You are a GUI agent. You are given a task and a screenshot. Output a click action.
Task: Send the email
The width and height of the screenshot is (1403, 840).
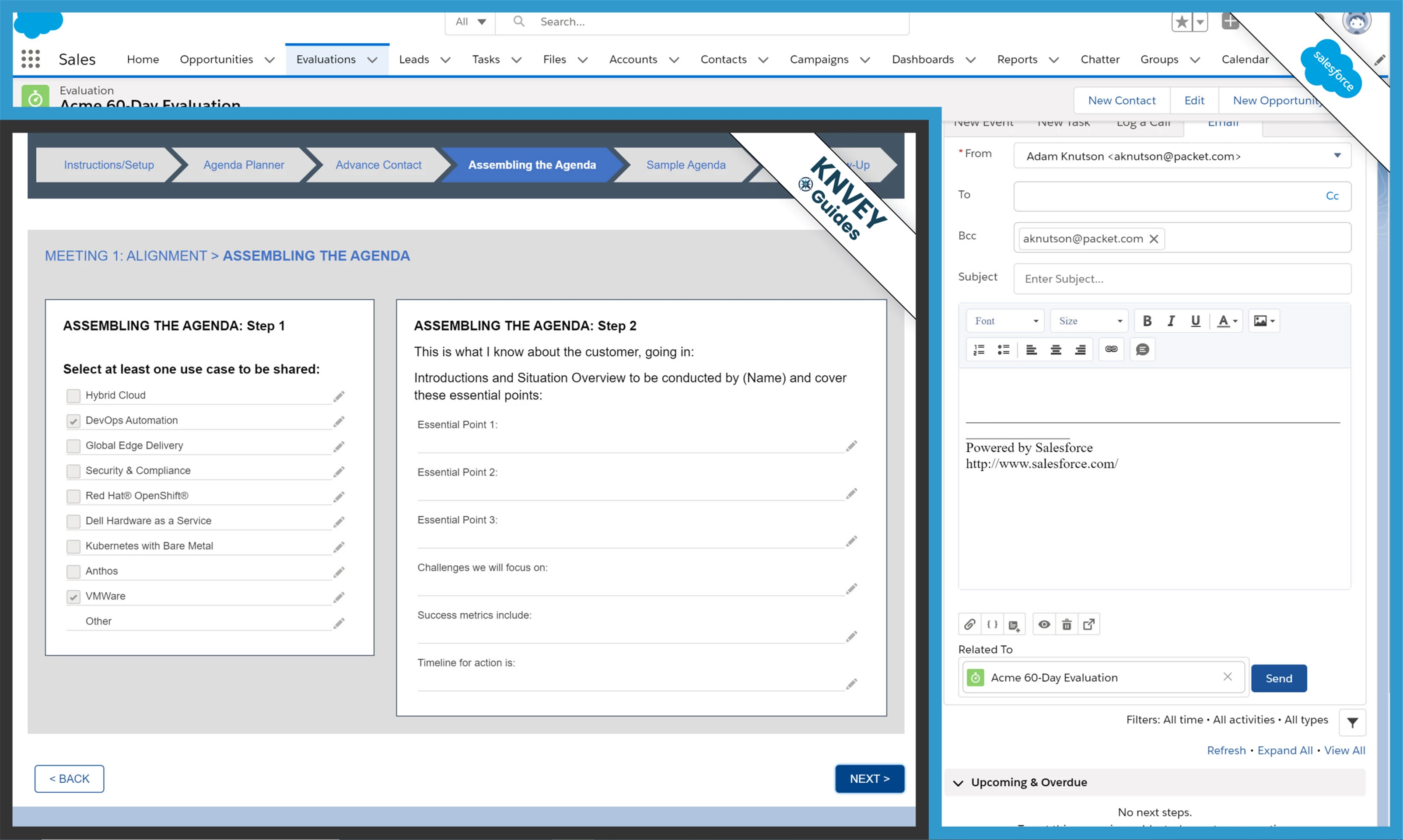tap(1278, 678)
